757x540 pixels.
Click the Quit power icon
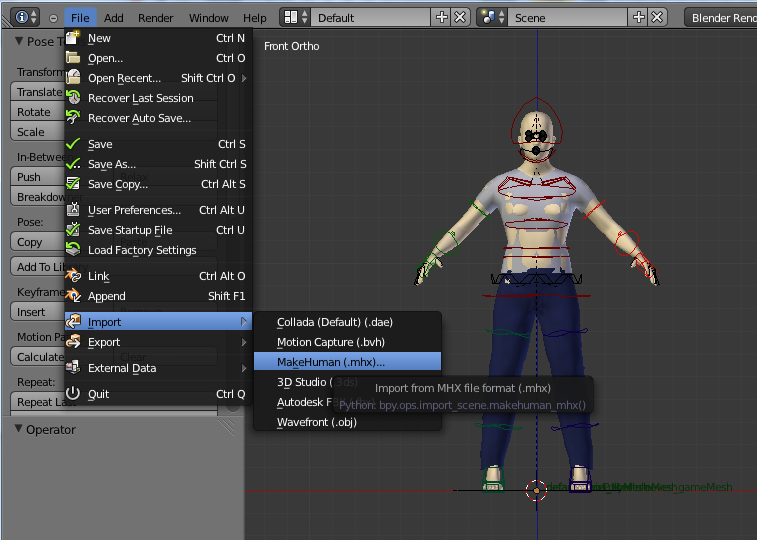click(73, 393)
